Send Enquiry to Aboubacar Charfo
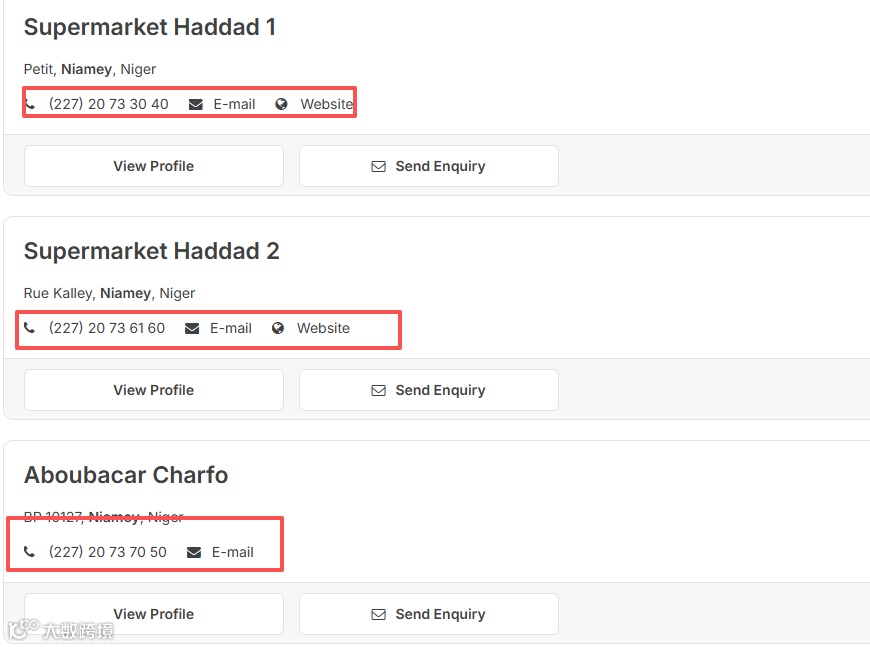The image size is (870, 647). point(429,614)
